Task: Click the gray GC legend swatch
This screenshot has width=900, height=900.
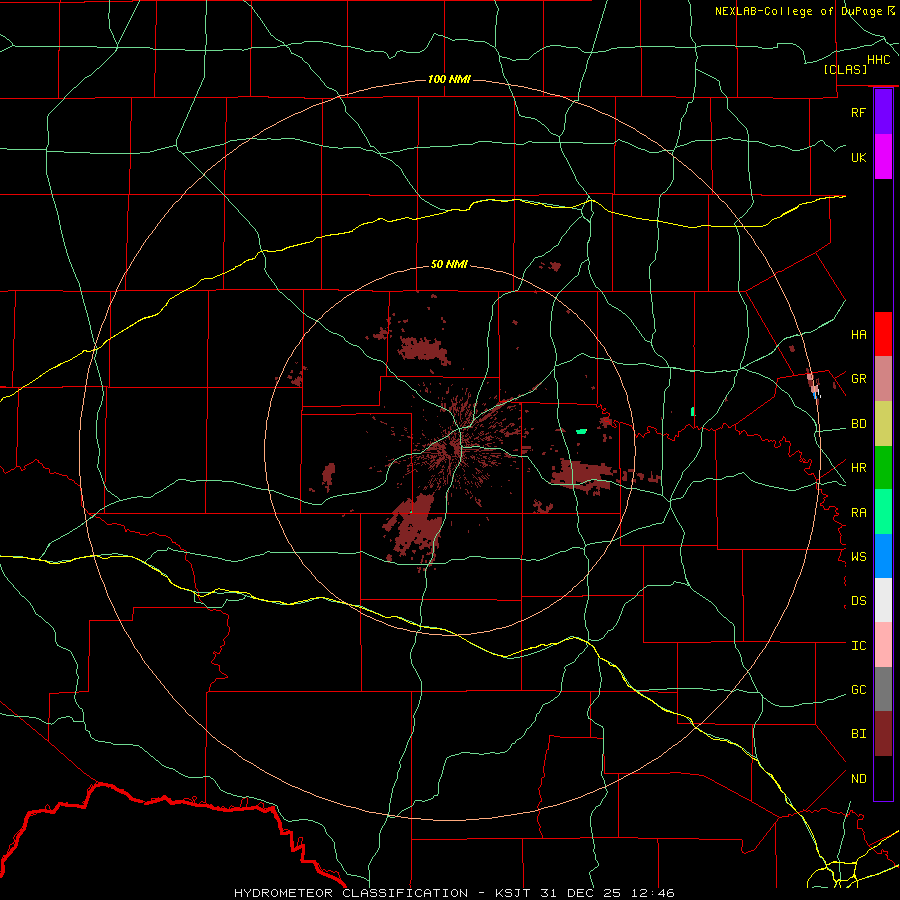Action: click(x=883, y=689)
